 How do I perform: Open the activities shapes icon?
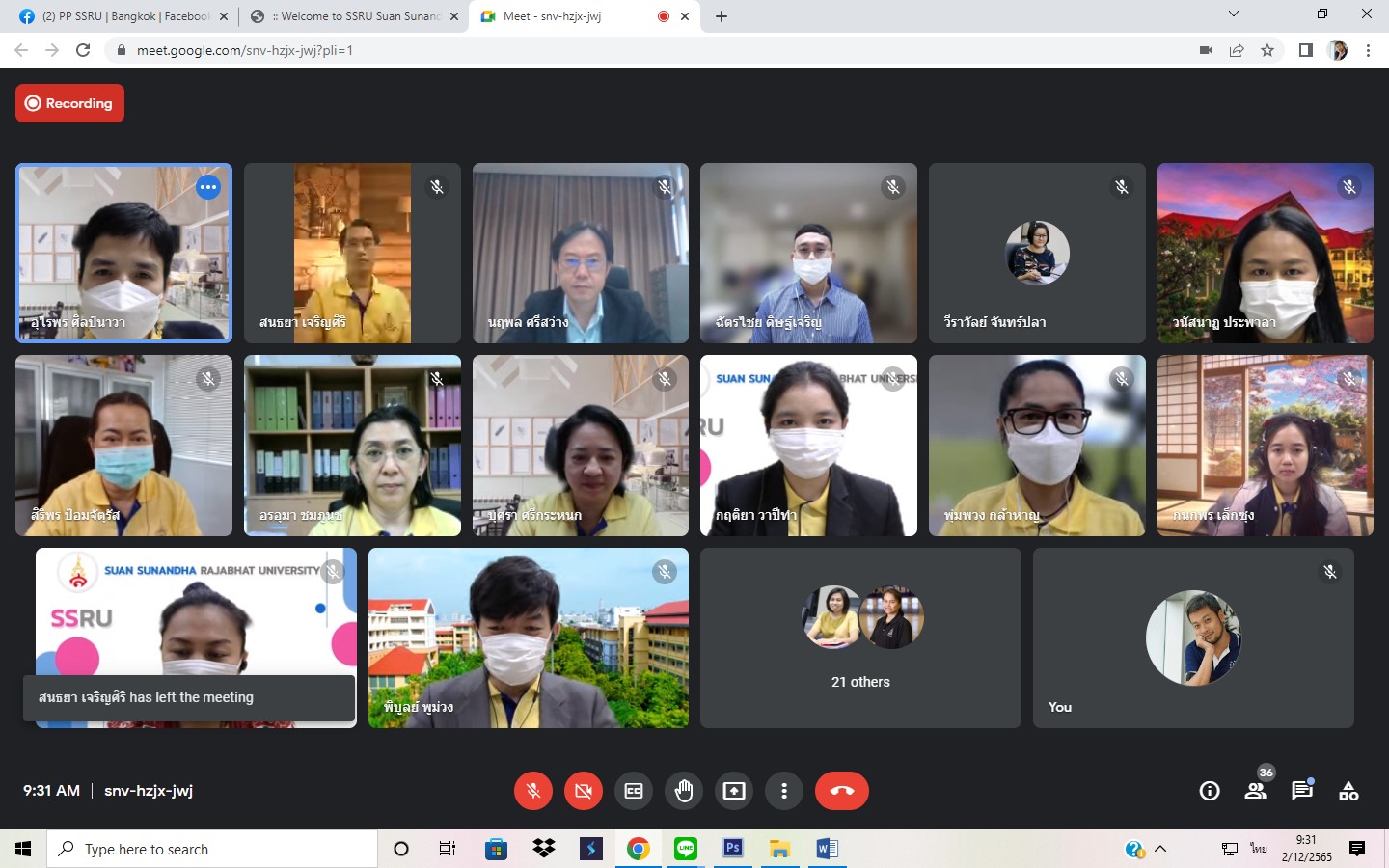point(1348,791)
